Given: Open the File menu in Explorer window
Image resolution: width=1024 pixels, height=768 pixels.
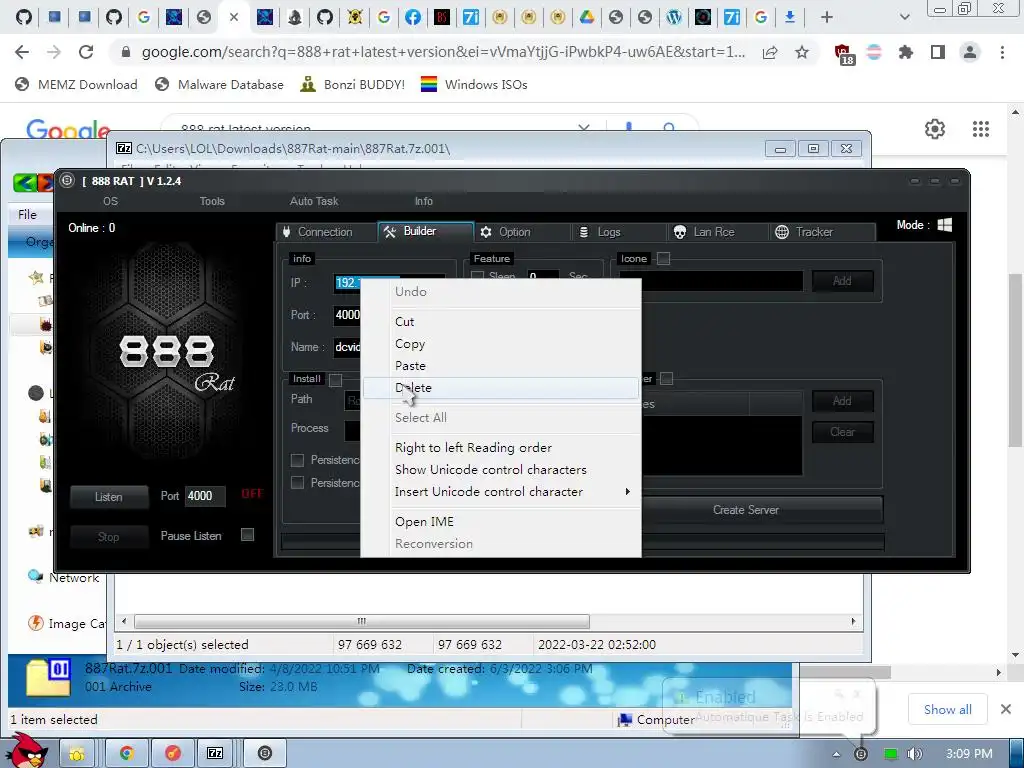Looking at the screenshot, I should 27,214.
